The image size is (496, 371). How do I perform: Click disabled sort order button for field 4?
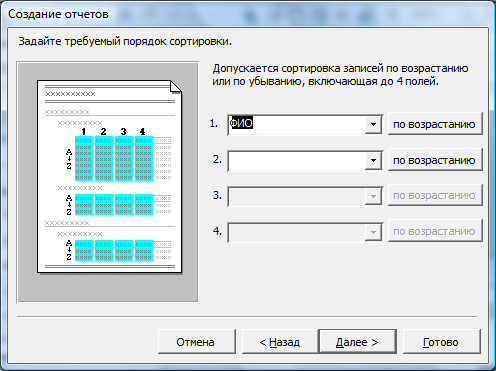[435, 231]
